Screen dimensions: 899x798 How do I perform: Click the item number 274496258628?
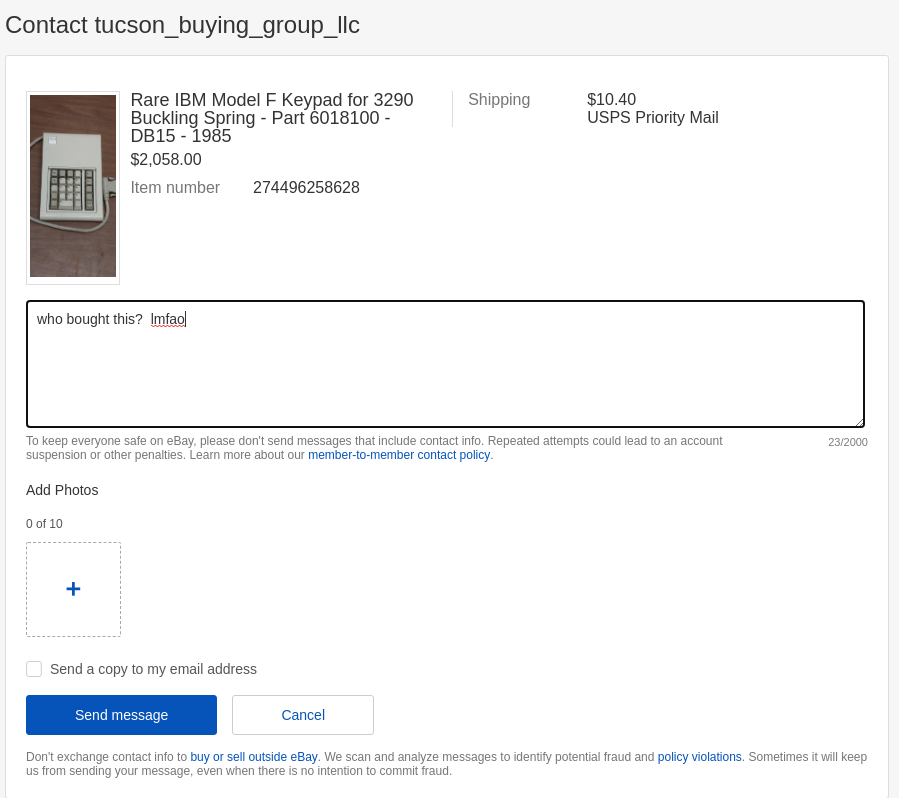click(x=306, y=188)
